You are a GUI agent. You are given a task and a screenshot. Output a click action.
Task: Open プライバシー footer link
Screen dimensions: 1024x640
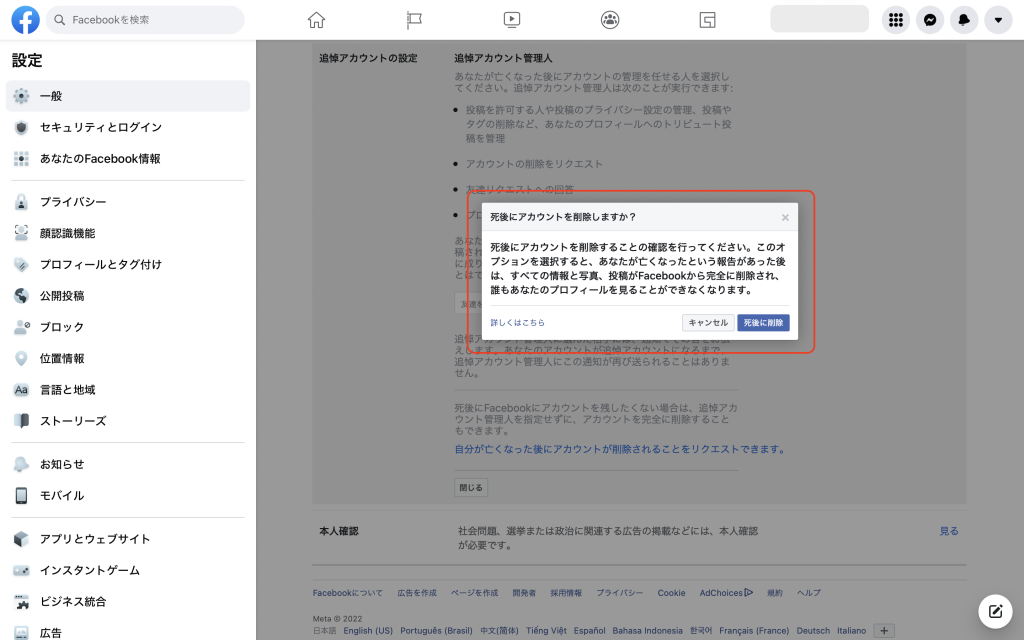tap(620, 593)
